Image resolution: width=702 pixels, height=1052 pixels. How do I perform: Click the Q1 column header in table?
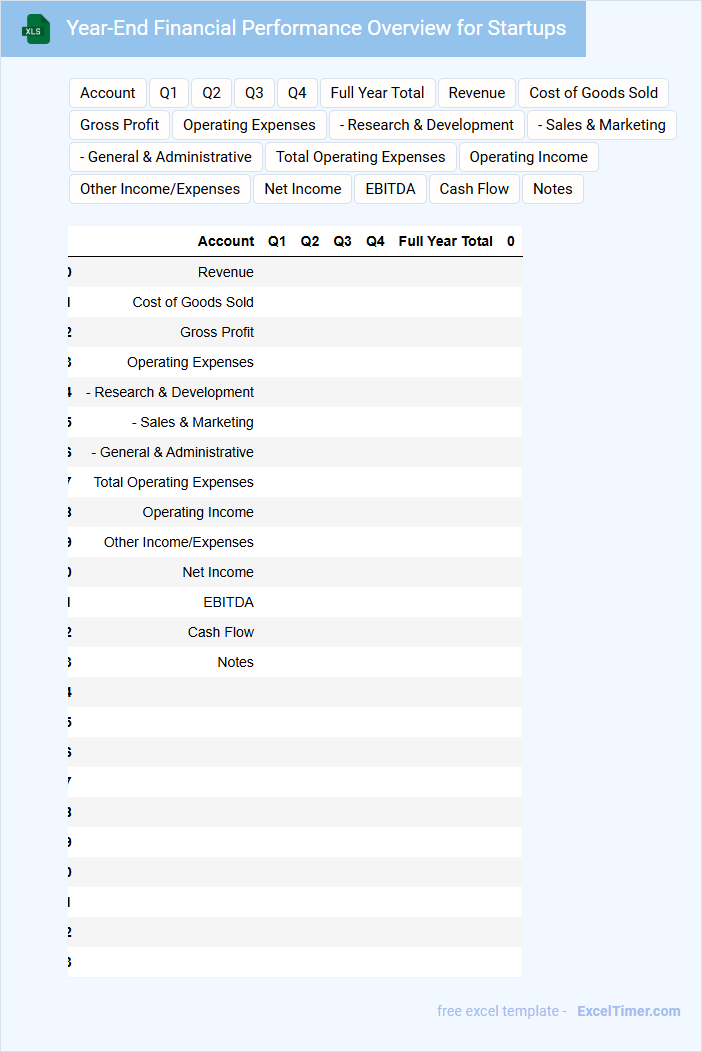pyautogui.click(x=277, y=242)
